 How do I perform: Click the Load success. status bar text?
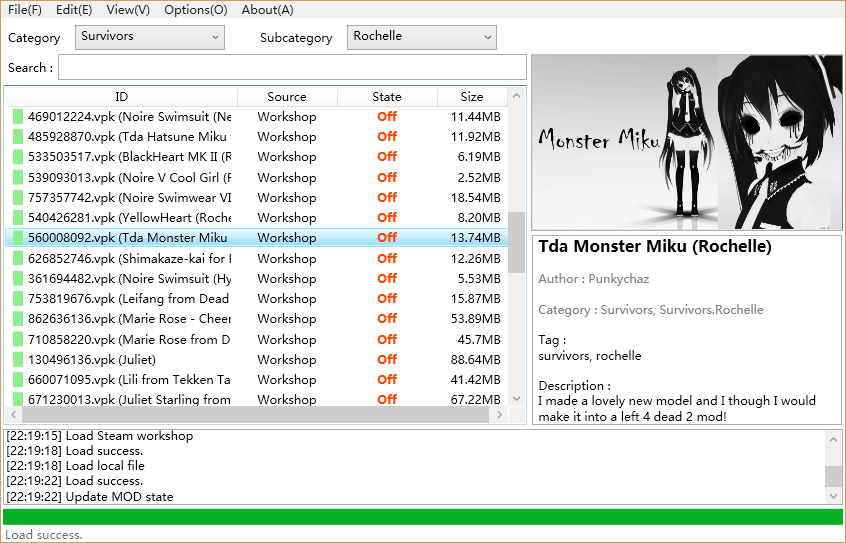(x=44, y=535)
